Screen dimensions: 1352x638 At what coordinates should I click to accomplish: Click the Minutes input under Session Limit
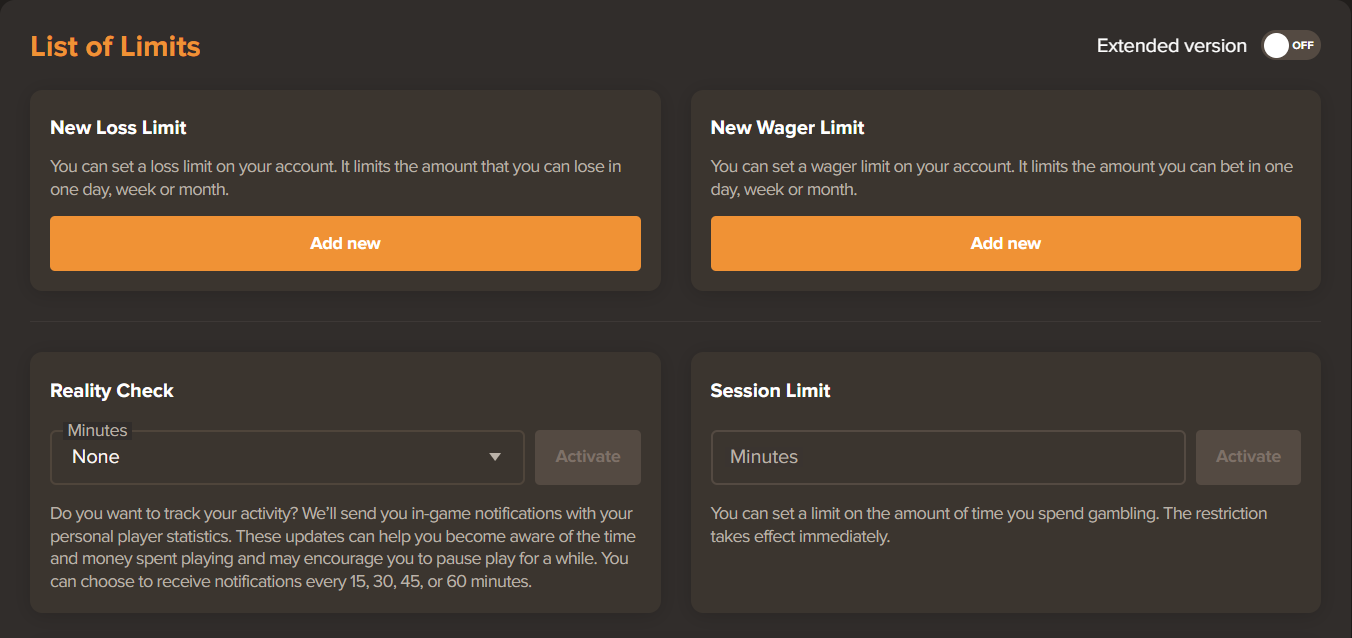click(x=947, y=457)
